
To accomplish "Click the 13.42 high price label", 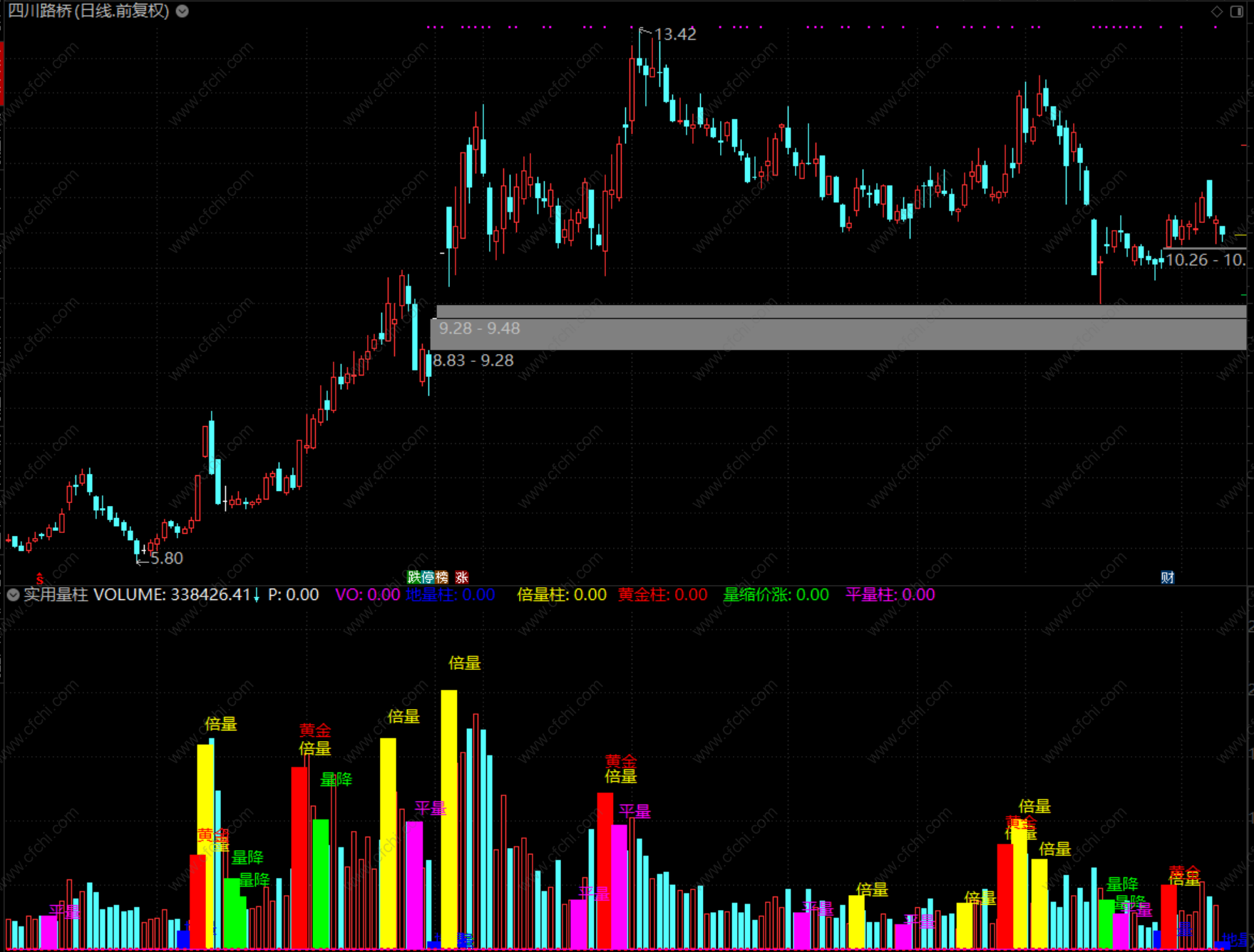I will [675, 34].
